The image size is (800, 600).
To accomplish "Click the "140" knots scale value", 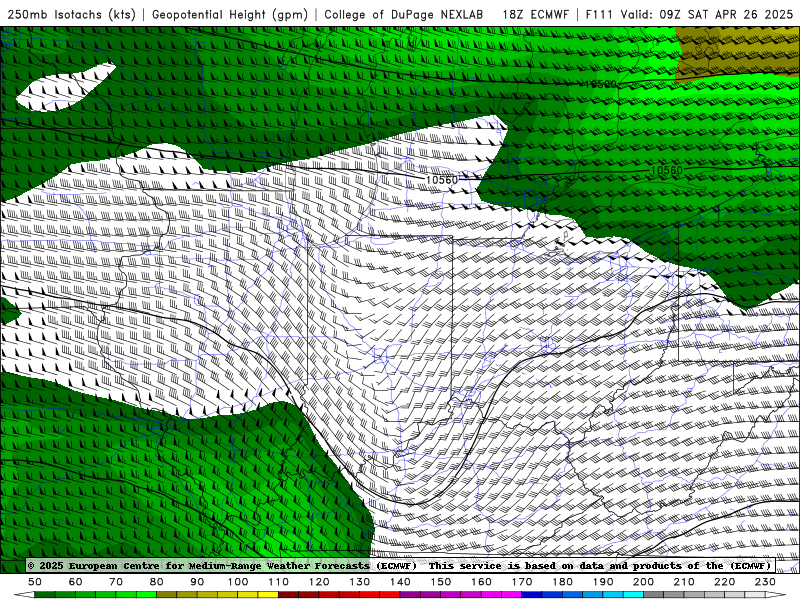I will (x=400, y=582).
